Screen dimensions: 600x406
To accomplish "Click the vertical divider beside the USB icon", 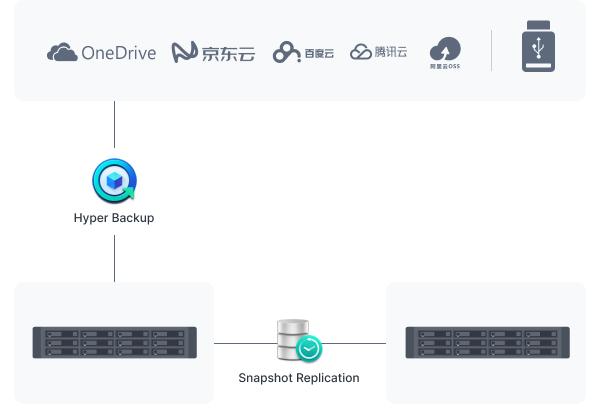I will point(491,51).
